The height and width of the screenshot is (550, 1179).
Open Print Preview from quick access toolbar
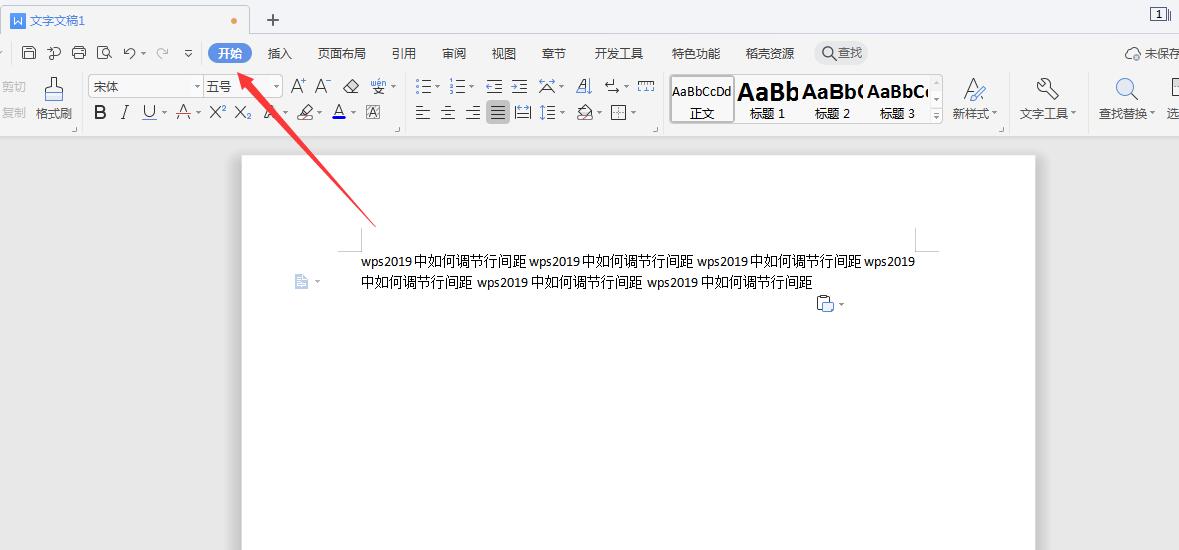coord(104,53)
